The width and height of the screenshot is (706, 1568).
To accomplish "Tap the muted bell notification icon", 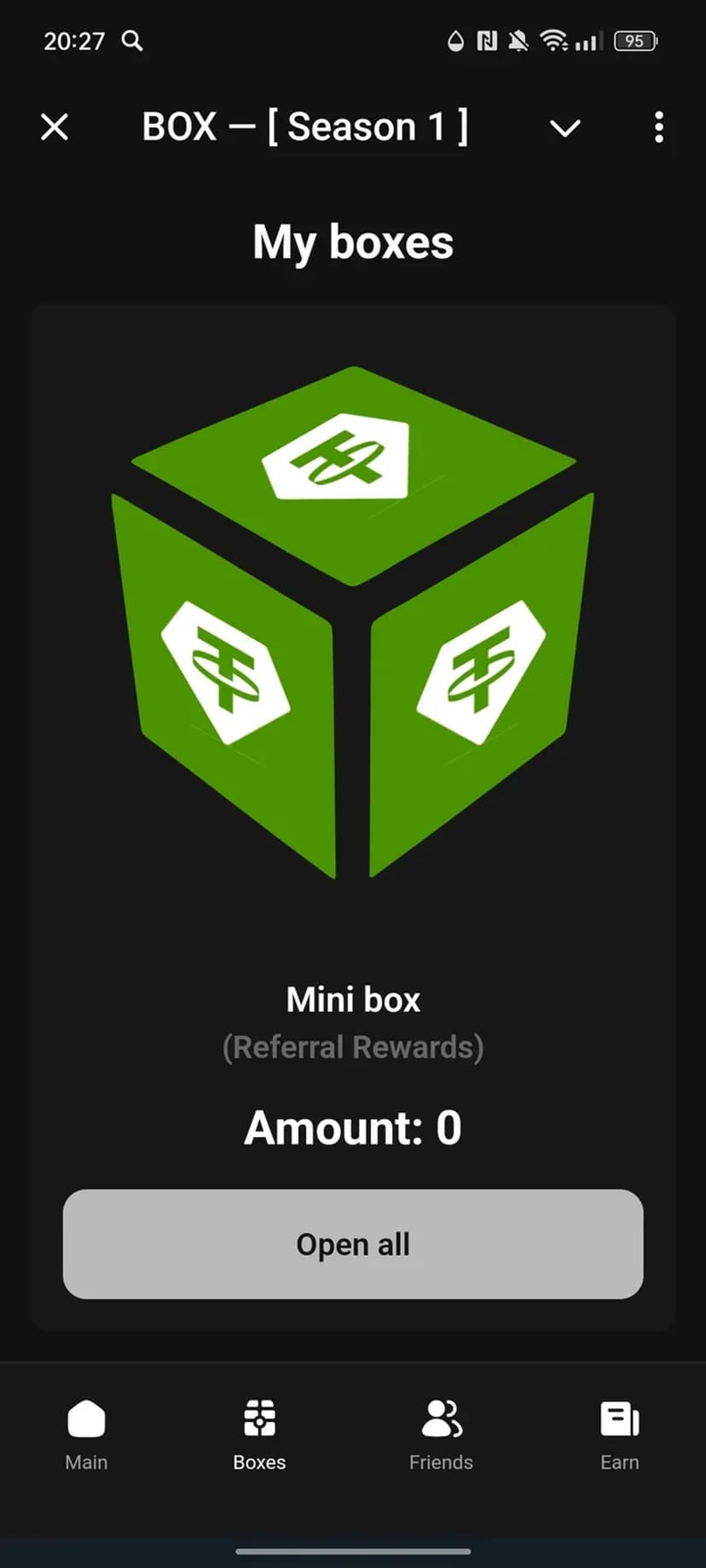I will click(518, 40).
